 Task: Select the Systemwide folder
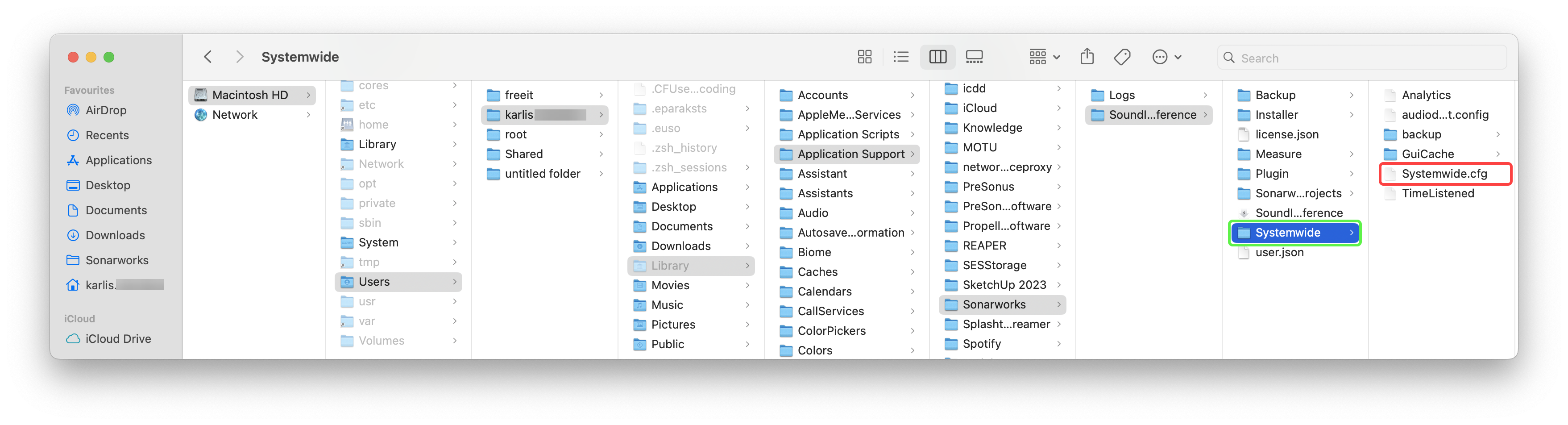click(1287, 233)
